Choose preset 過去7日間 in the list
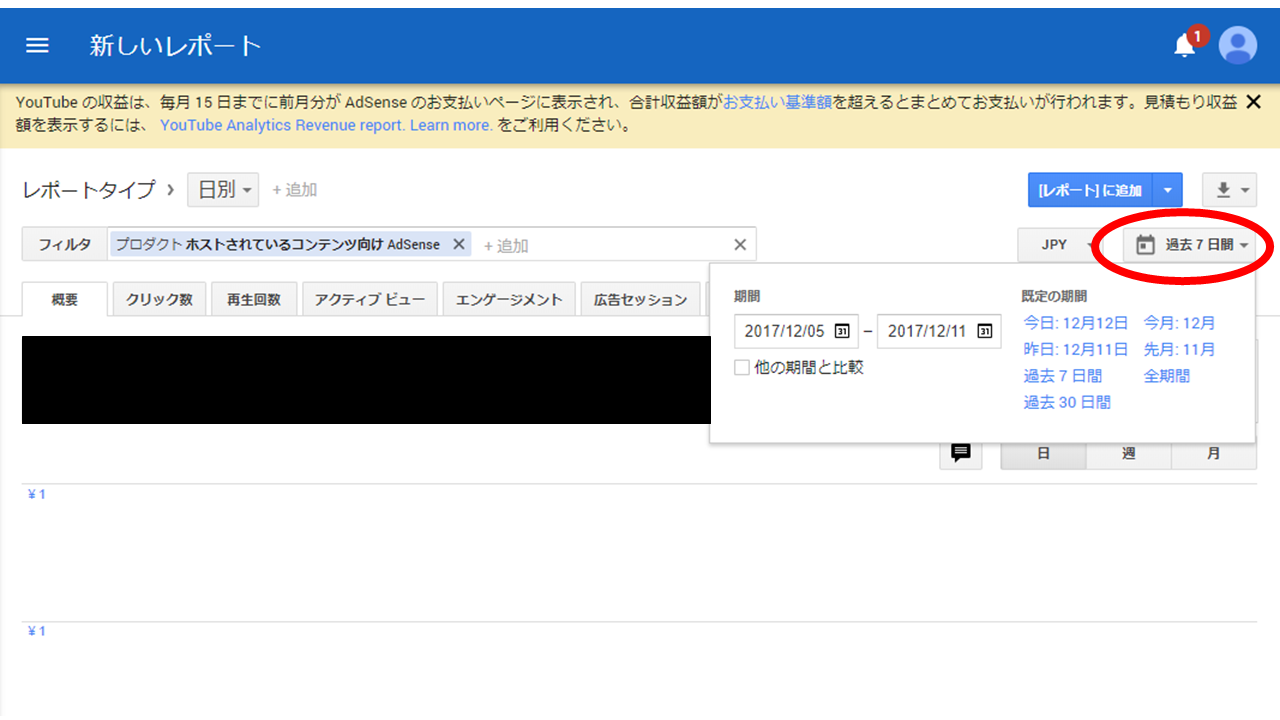Viewport: 1280px width, 720px height. click(1063, 376)
